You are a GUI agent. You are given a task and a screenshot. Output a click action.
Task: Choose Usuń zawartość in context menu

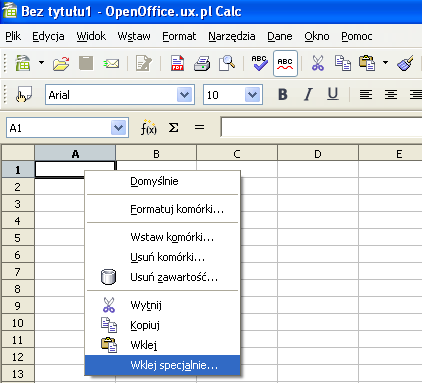[x=162, y=277]
